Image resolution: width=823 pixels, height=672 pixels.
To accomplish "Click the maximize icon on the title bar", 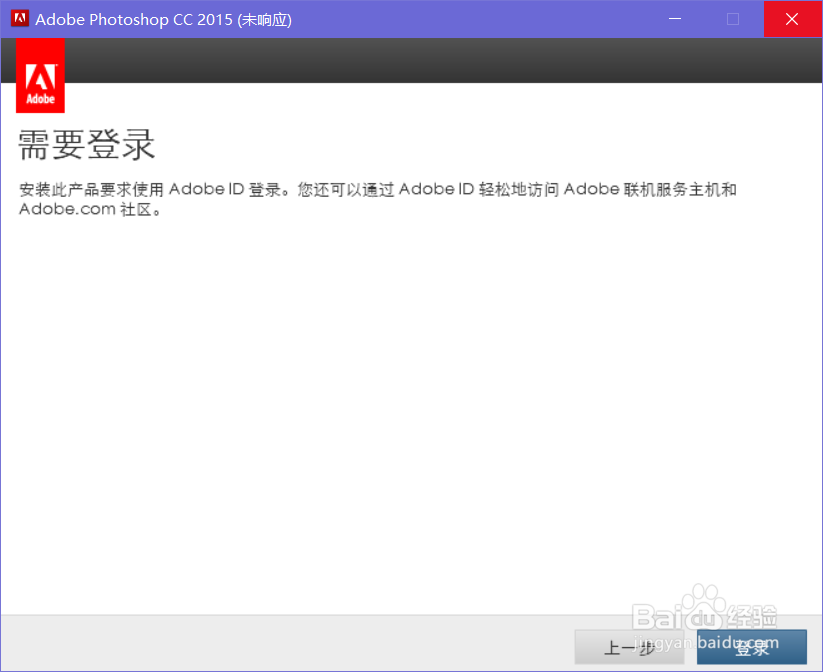I will click(733, 19).
